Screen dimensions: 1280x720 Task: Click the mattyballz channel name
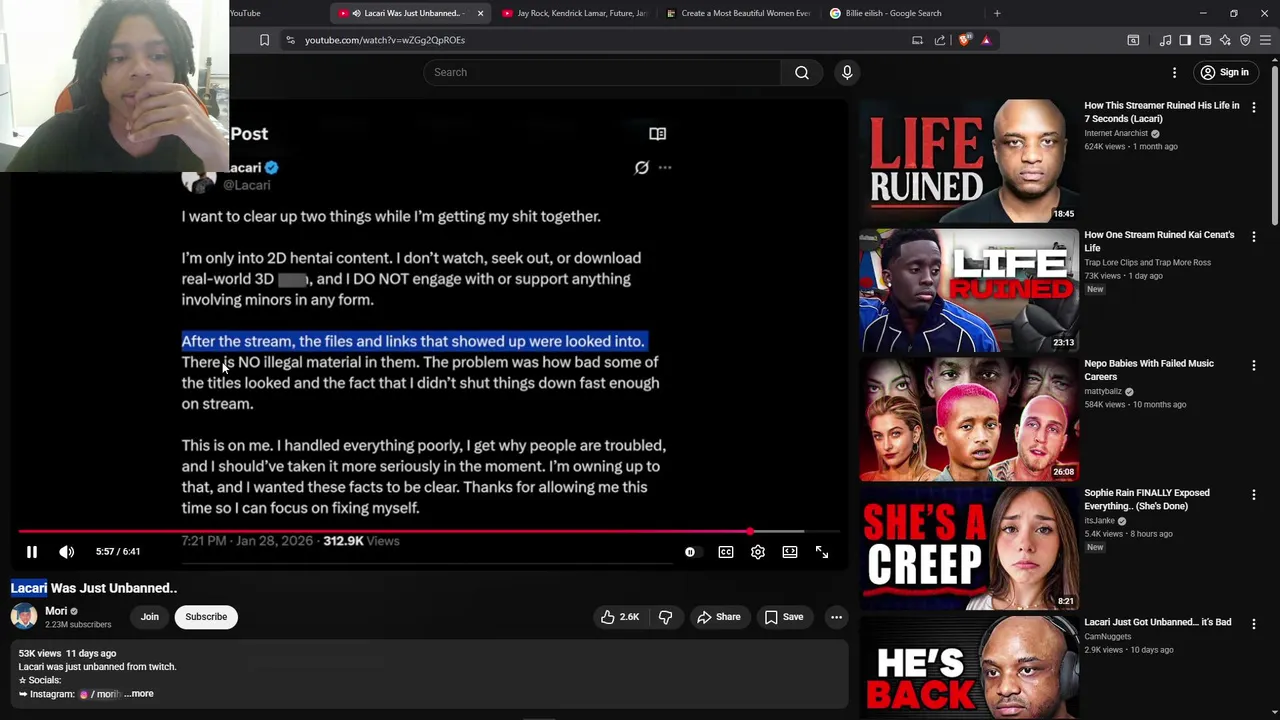pyautogui.click(x=1104, y=392)
